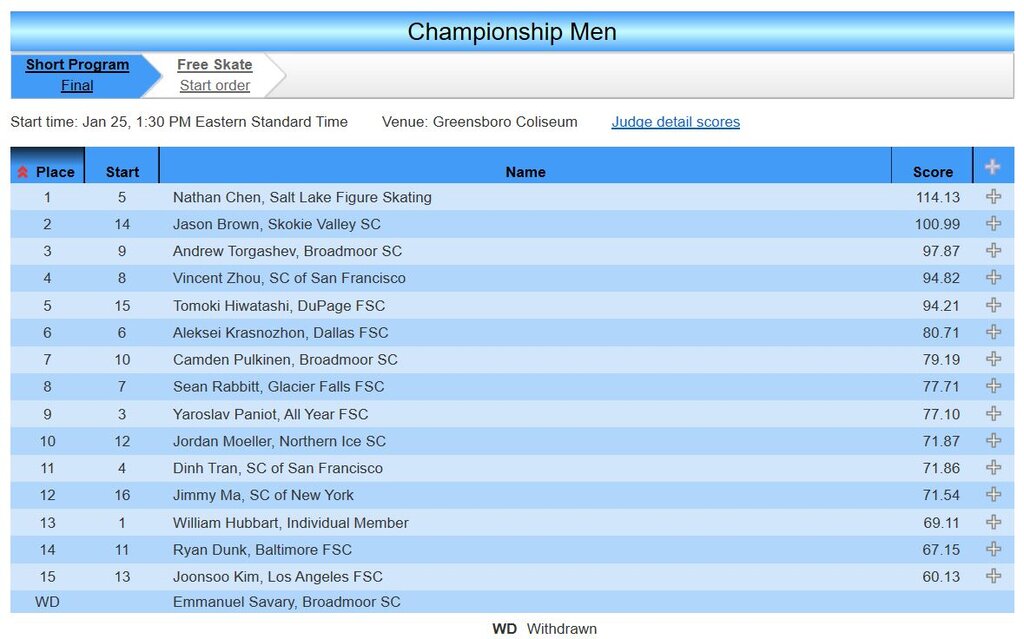Click the plus icon in Jason Brown's row
1024x639 pixels.
[993, 224]
